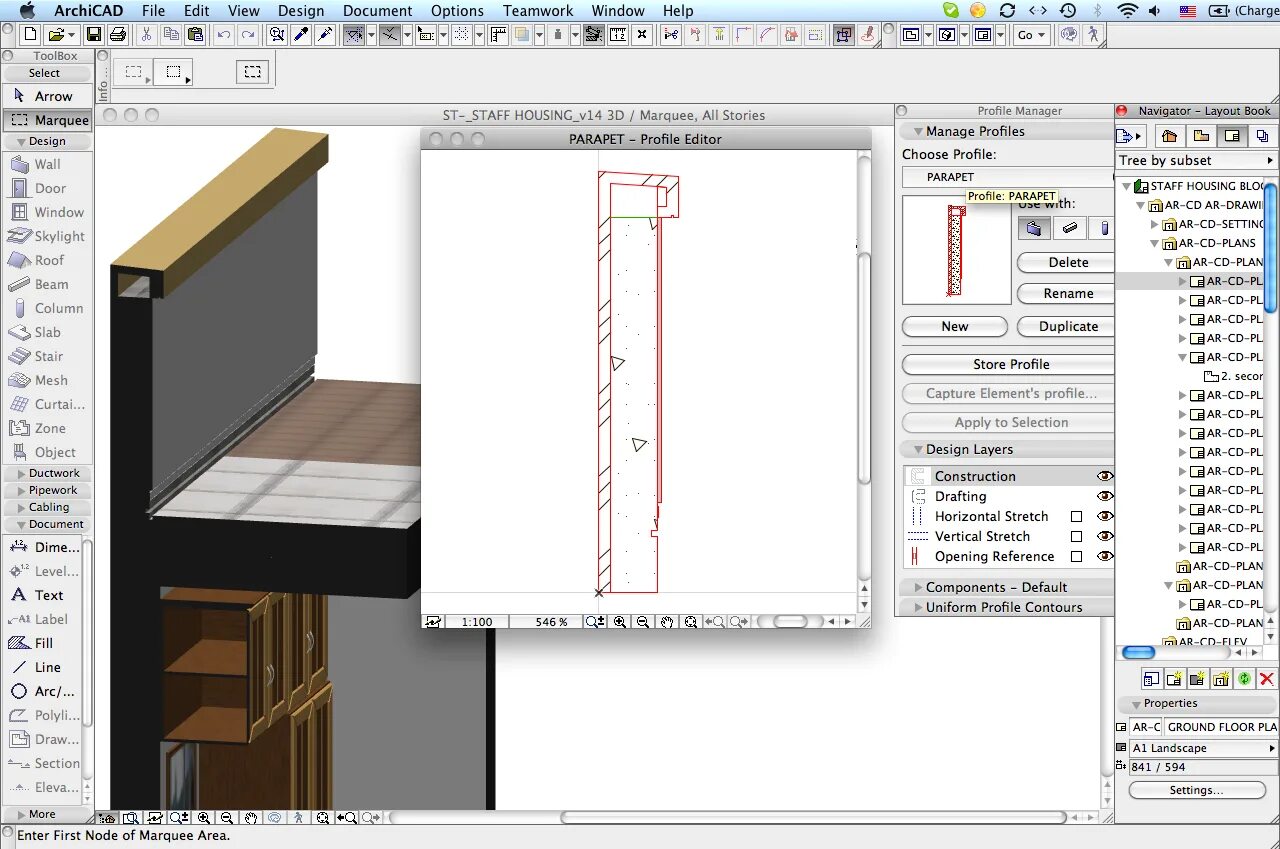The image size is (1280, 849).
Task: Click the PARAPET profile preview thumbnail
Action: tap(956, 250)
